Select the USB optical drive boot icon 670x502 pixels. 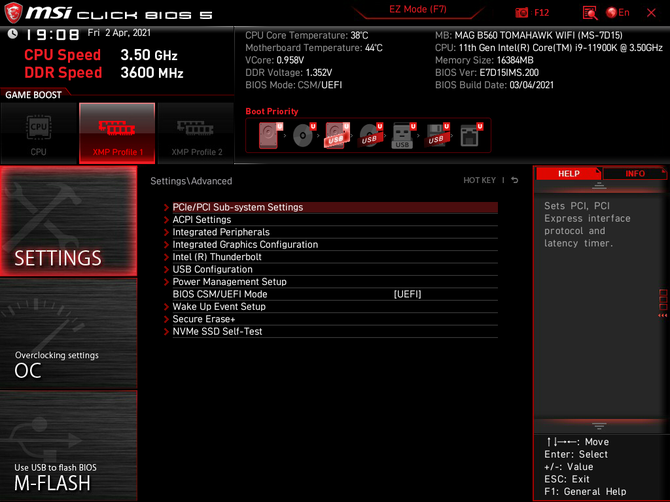(370, 135)
